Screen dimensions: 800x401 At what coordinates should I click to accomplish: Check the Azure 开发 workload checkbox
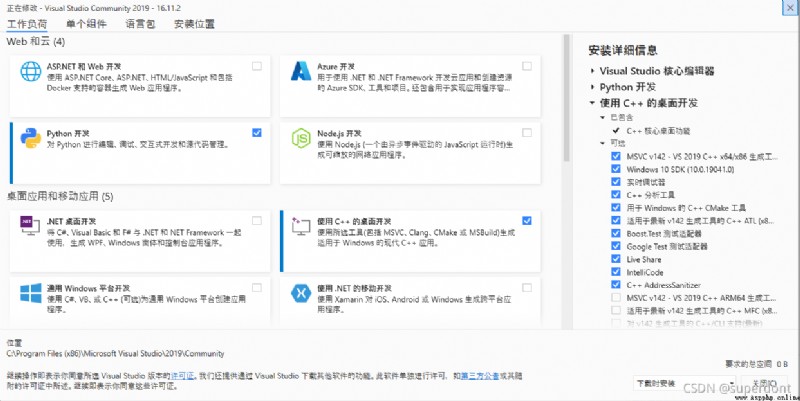527,66
